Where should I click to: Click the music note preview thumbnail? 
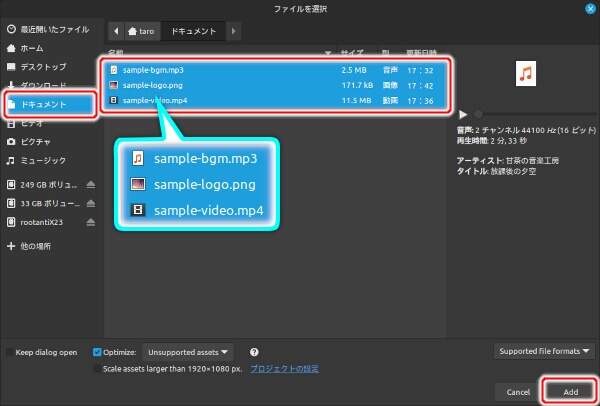[x=526, y=73]
